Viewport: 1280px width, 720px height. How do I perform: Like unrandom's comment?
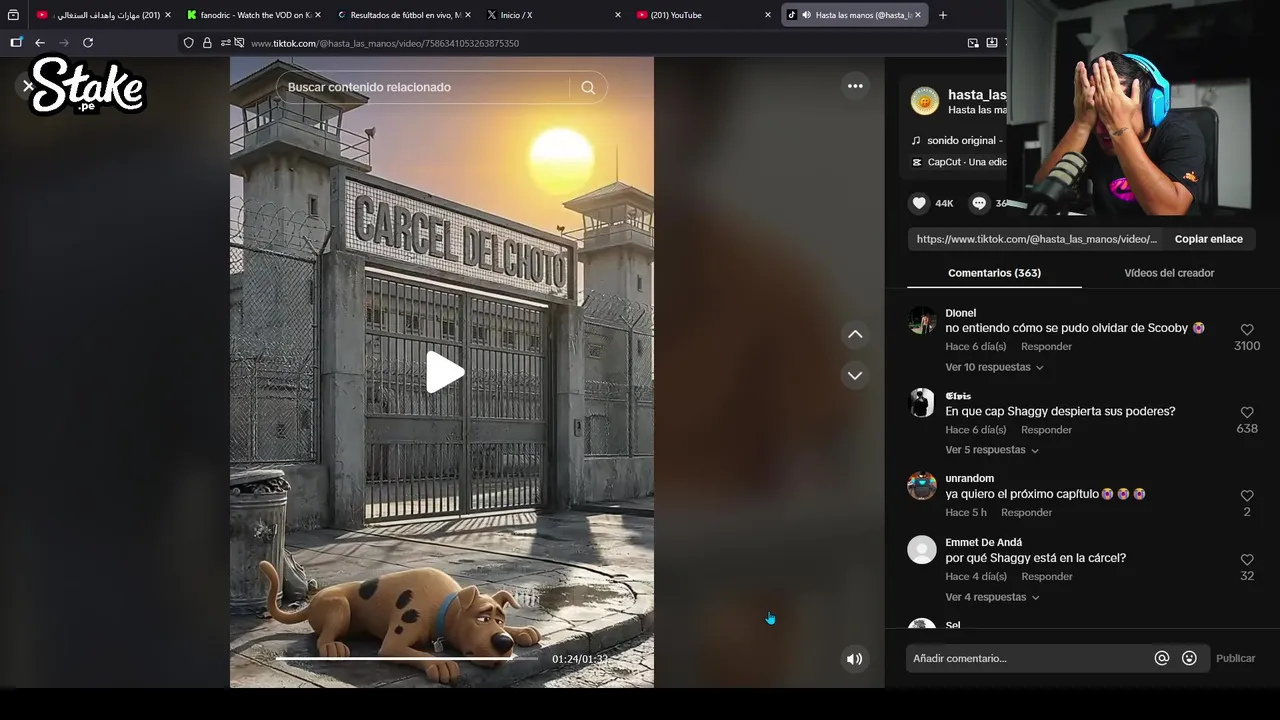click(x=1247, y=495)
